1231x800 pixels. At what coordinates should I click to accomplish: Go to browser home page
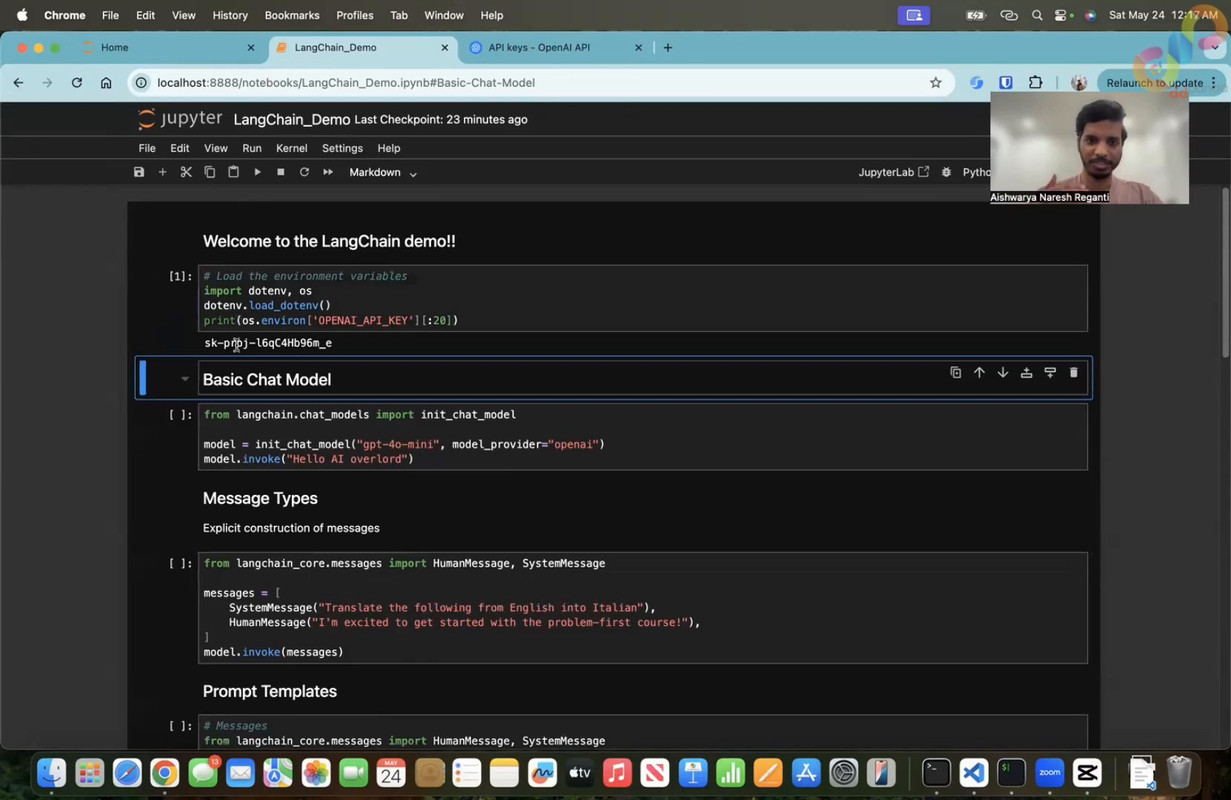pos(106,83)
